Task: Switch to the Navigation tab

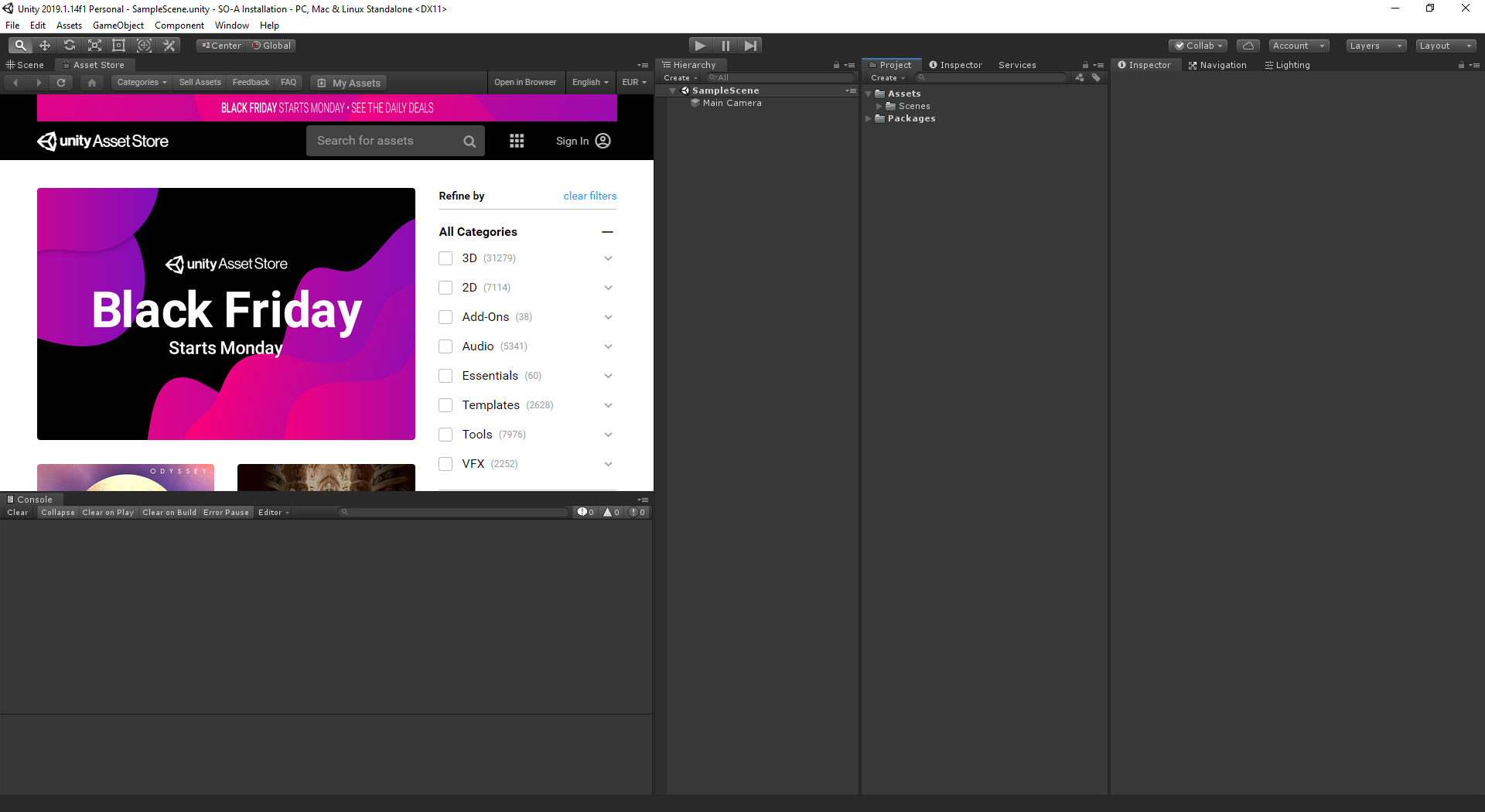Action: coord(1217,65)
